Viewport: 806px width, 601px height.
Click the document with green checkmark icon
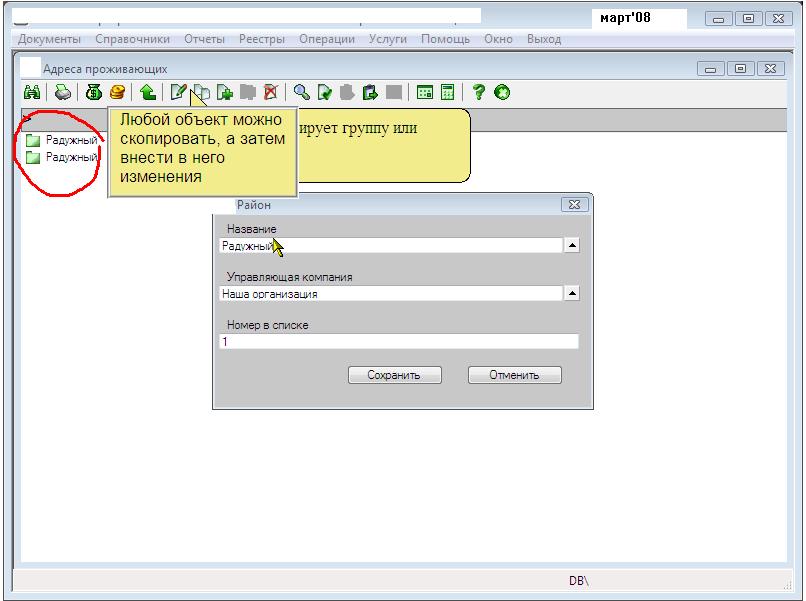pyautogui.click(x=325, y=93)
